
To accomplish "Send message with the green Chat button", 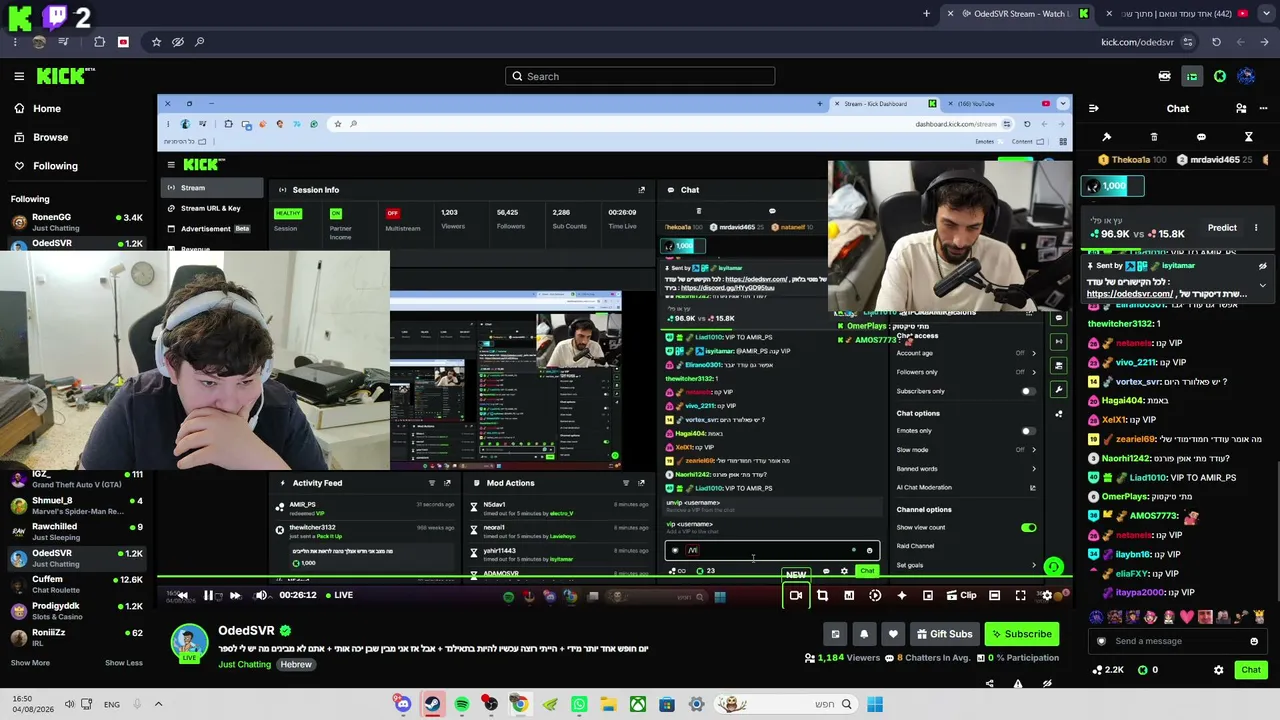I will [x=1251, y=670].
